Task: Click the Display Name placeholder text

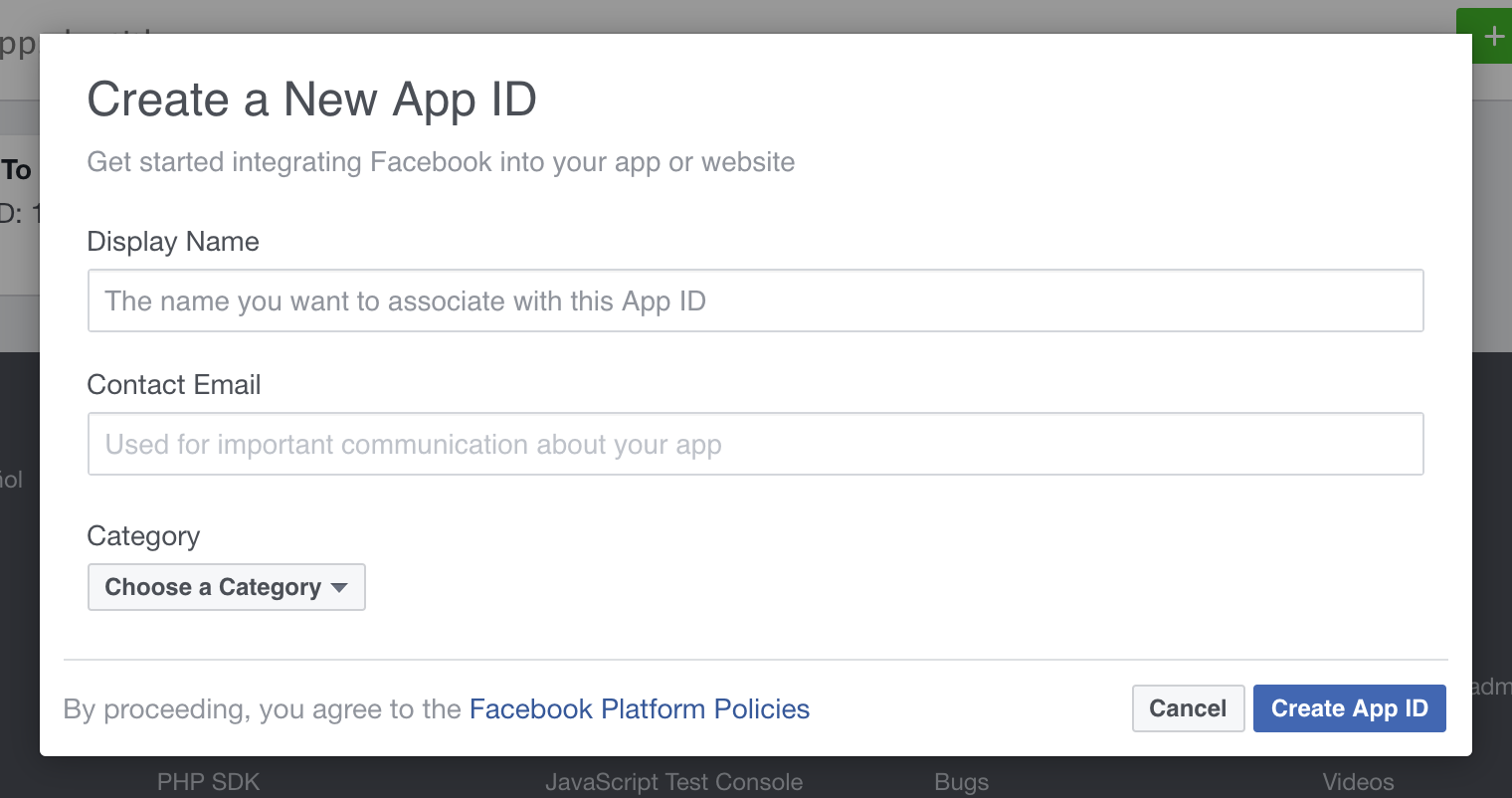Action: point(407,300)
